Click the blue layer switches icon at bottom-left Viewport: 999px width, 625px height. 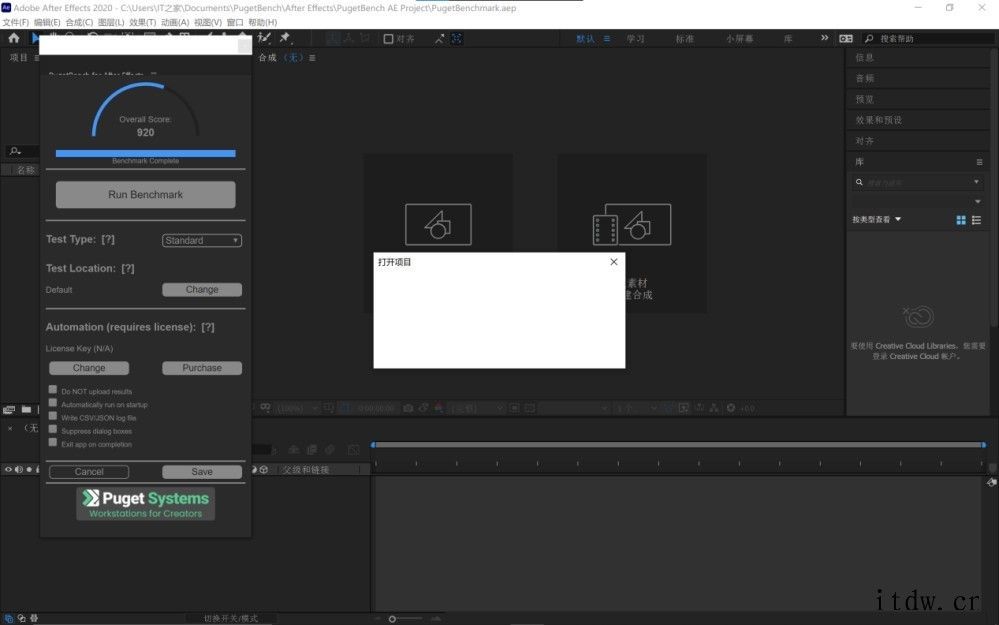point(9,618)
